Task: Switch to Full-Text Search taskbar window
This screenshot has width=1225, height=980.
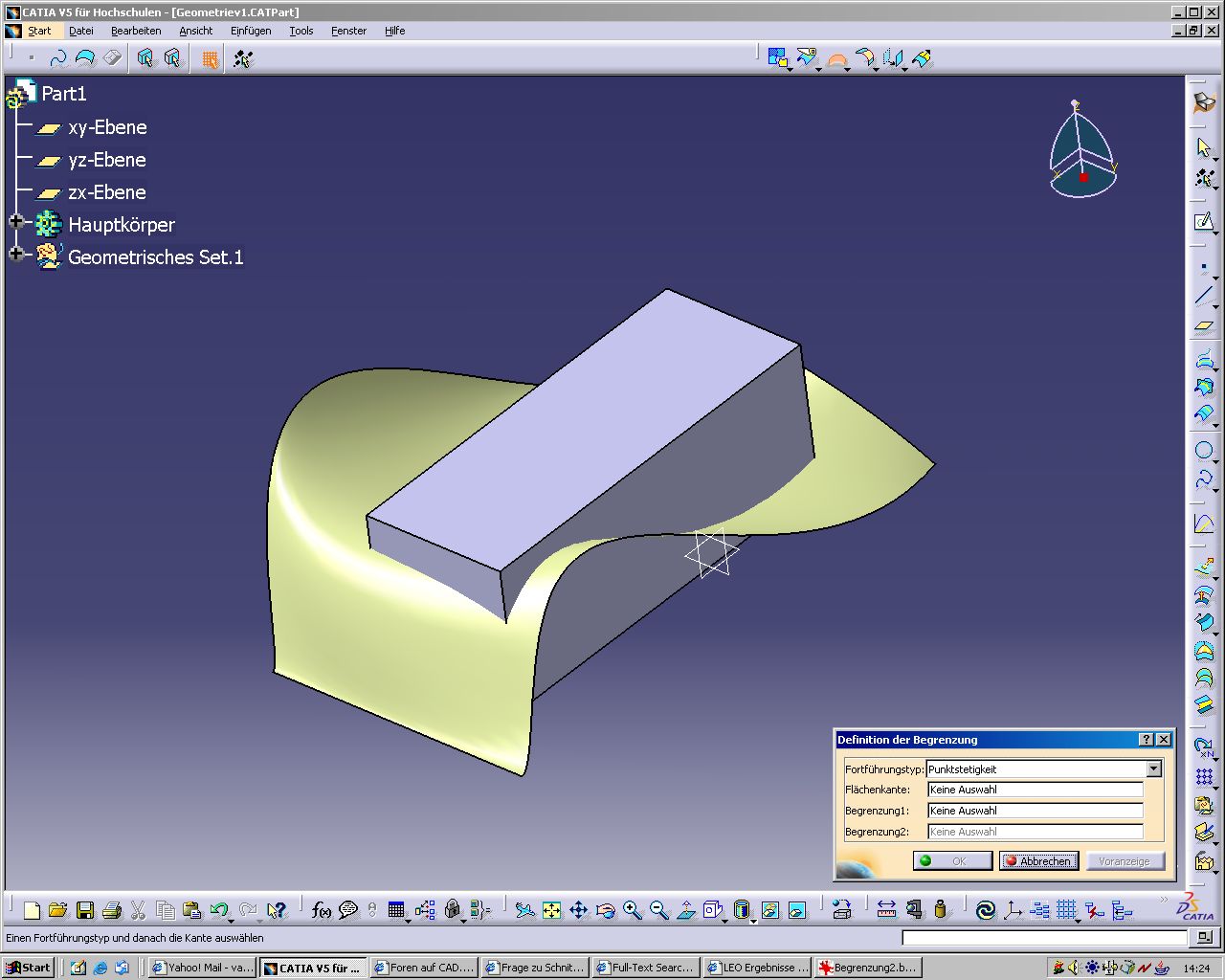Action: 646,968
